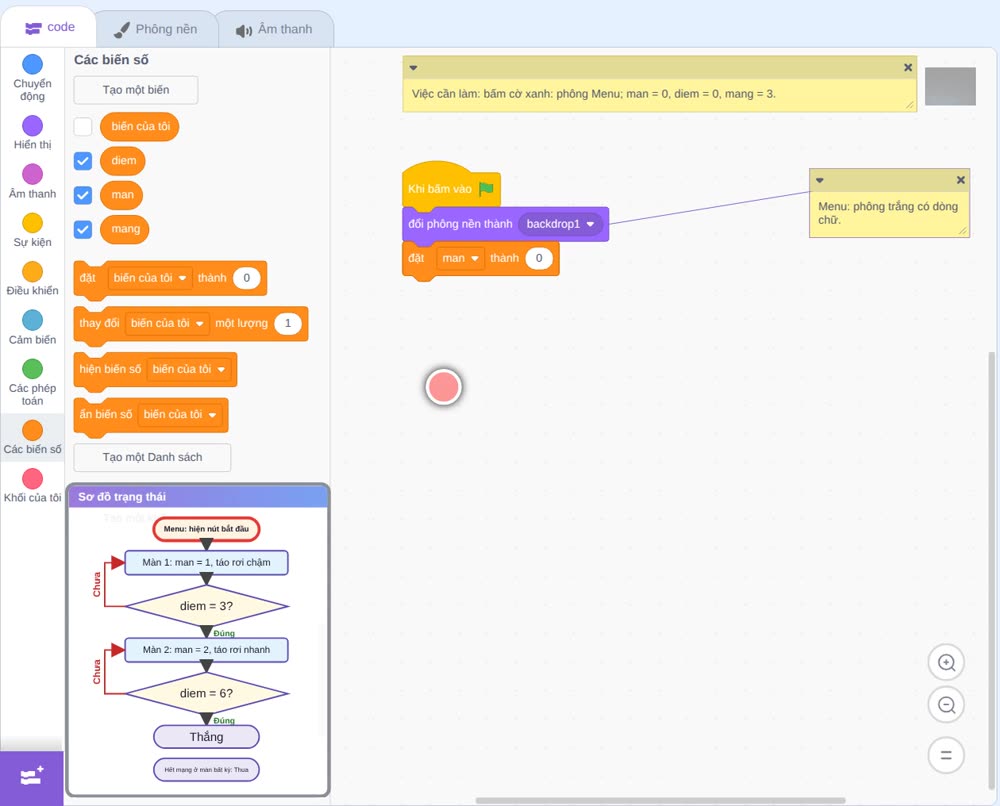Enable the 'biến của tôi' variable checkbox
The width and height of the screenshot is (1000, 806).
click(x=83, y=126)
